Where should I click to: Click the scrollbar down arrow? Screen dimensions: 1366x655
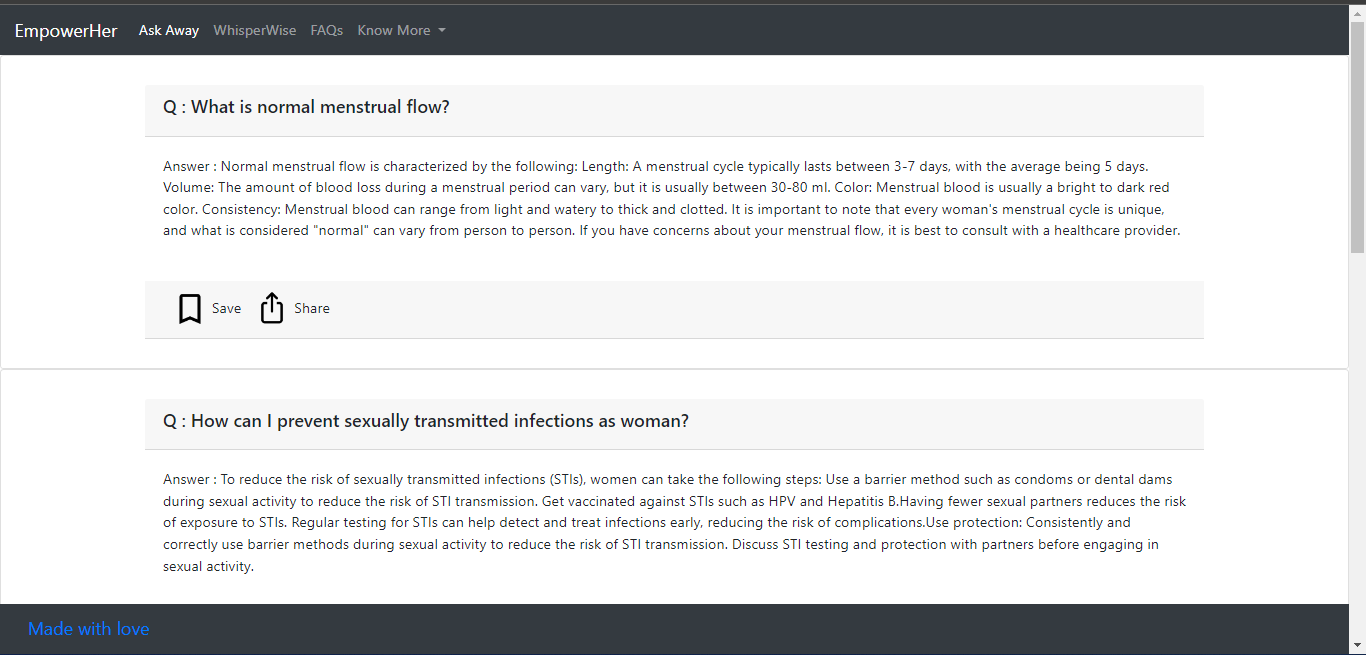[x=1357, y=645]
